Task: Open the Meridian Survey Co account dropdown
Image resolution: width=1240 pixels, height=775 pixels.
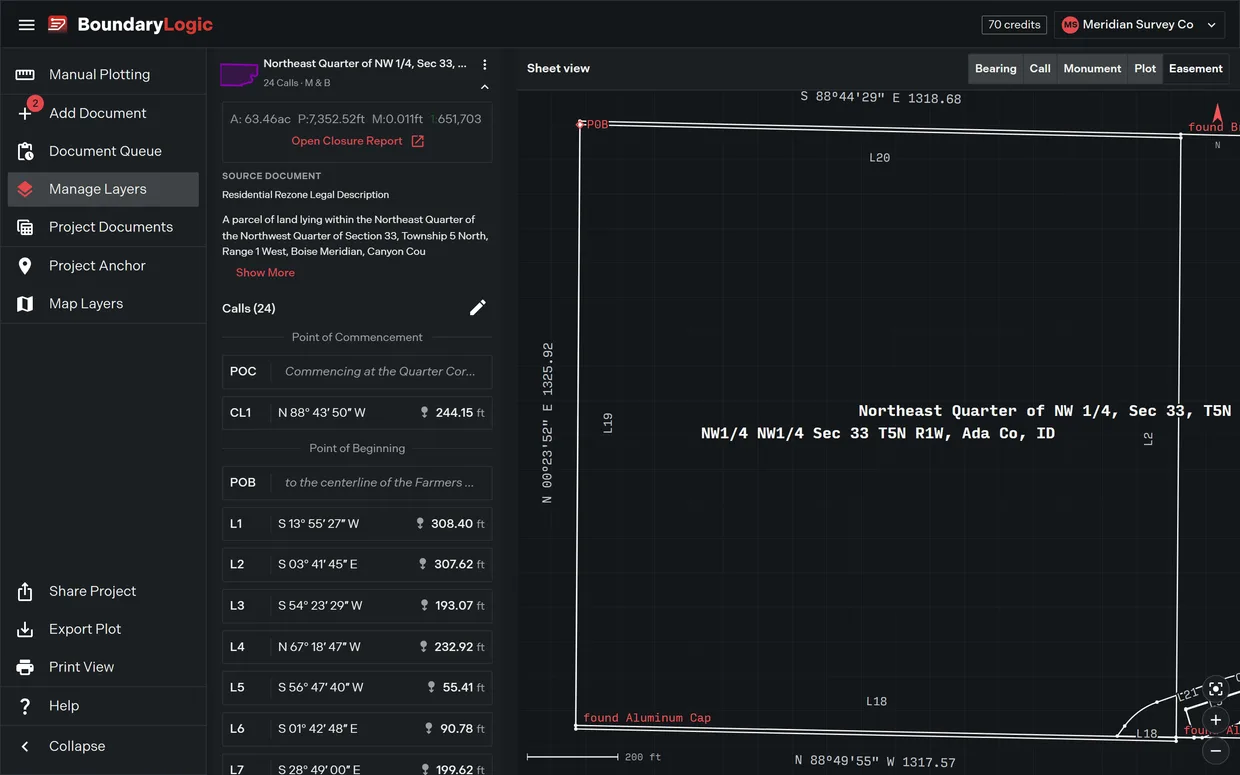Action: tap(1139, 25)
